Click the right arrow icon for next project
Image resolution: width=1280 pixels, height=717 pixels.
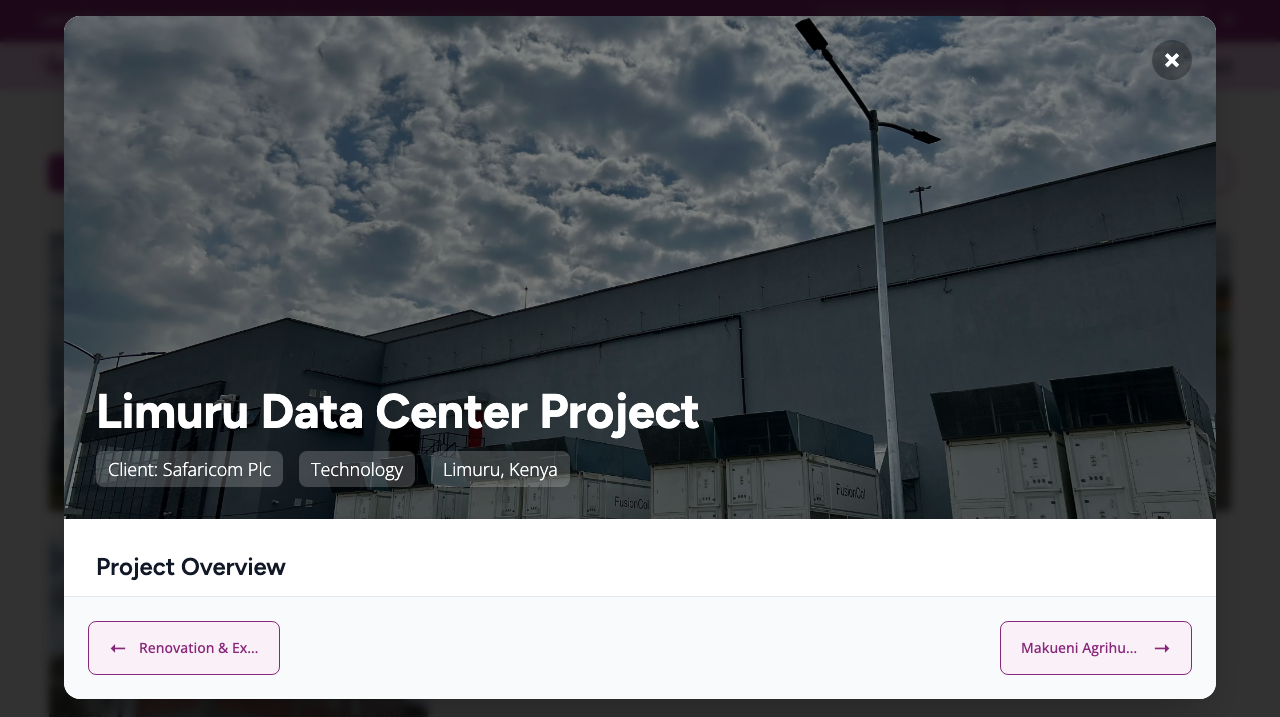(1162, 648)
